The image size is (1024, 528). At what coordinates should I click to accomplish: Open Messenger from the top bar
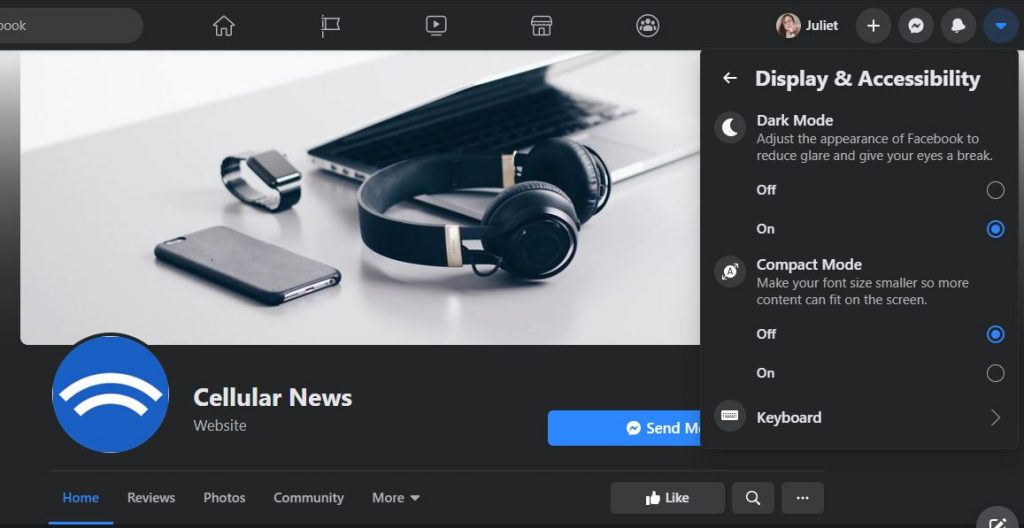point(915,26)
